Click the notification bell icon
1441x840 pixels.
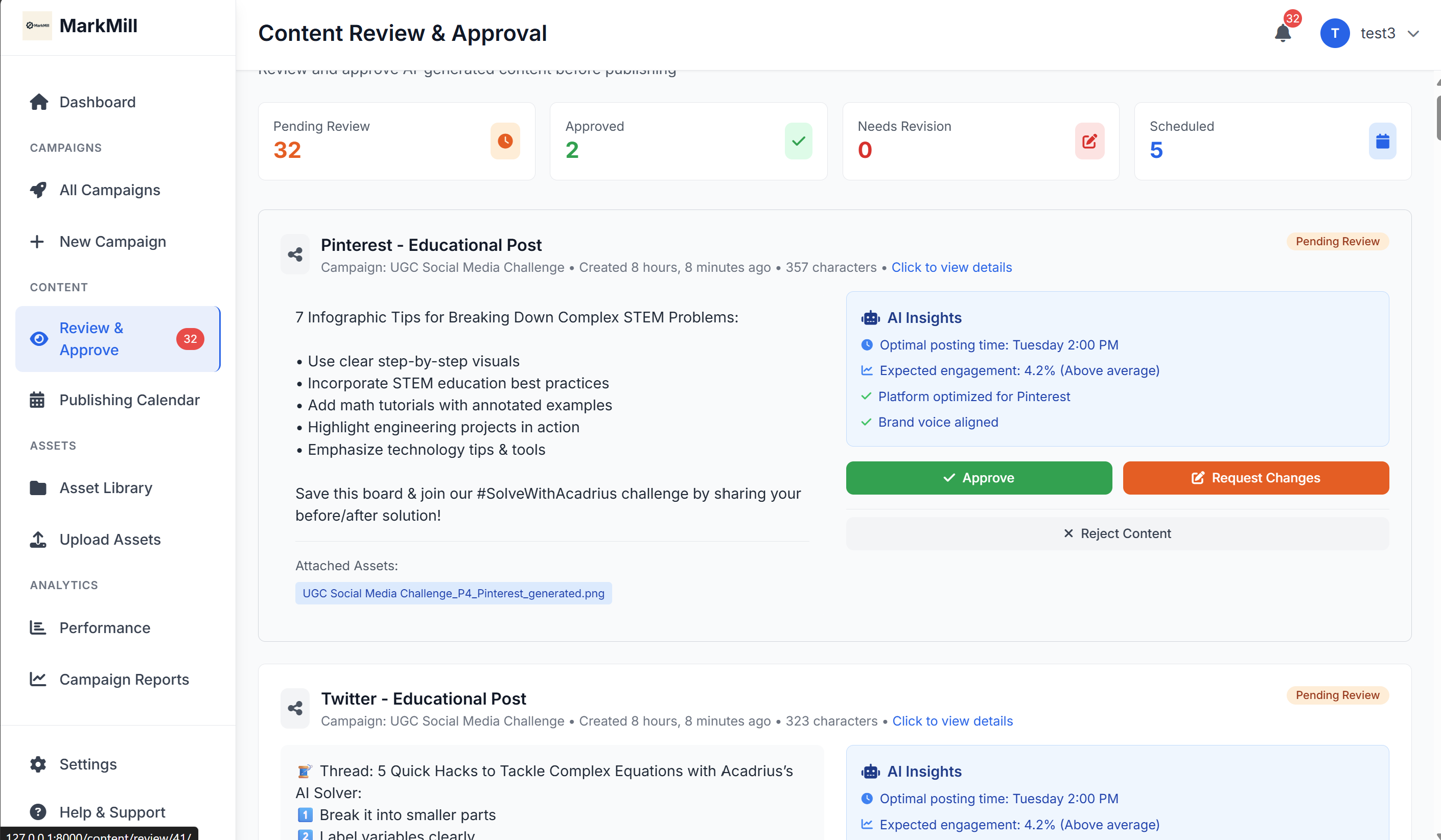1282,33
